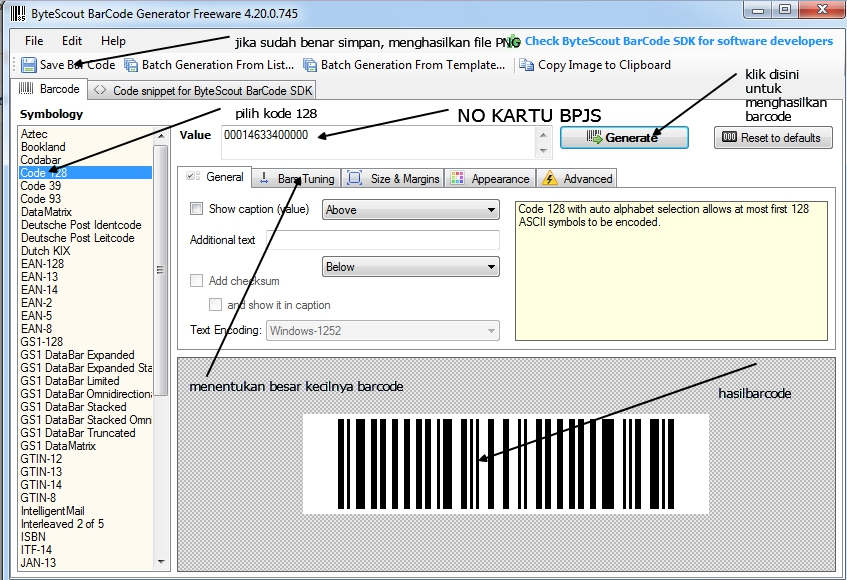Open the Above caption position dropdown
The image size is (847, 580).
[411, 210]
